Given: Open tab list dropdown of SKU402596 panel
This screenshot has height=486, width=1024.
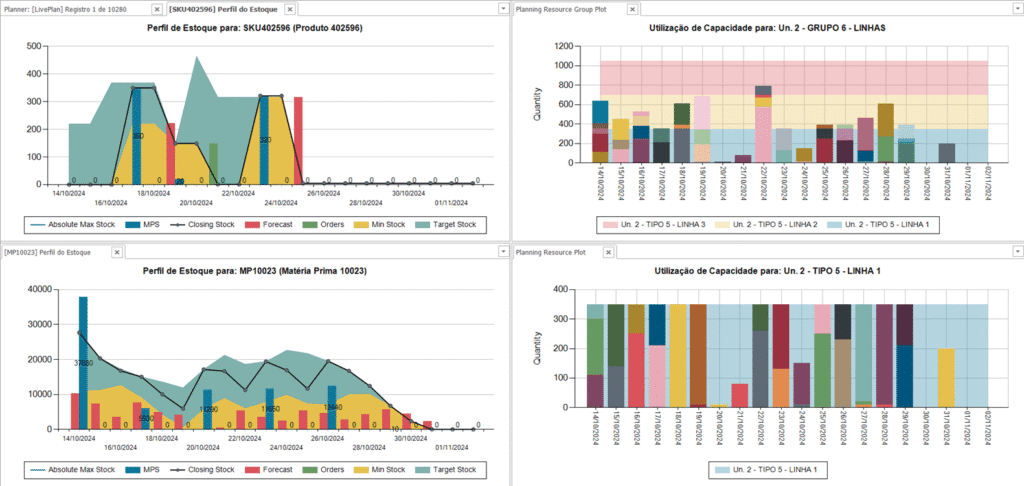Looking at the screenshot, I should pyautogui.click(x=501, y=9).
